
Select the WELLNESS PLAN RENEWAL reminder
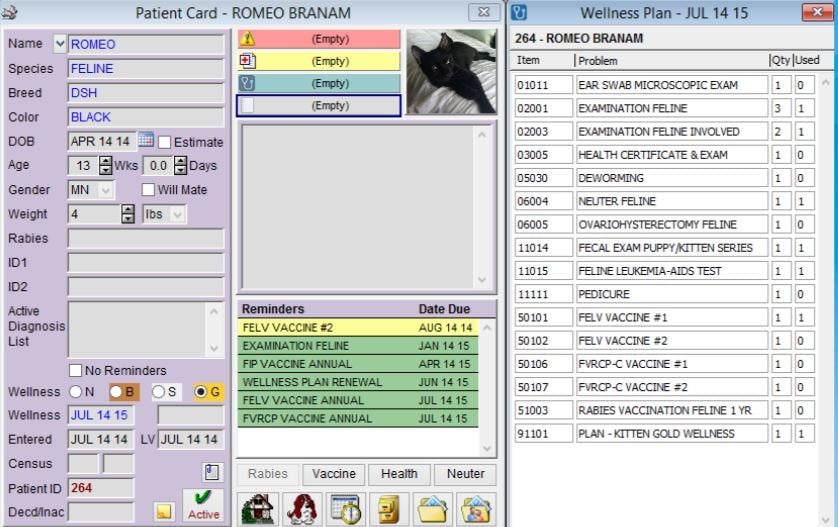click(358, 382)
